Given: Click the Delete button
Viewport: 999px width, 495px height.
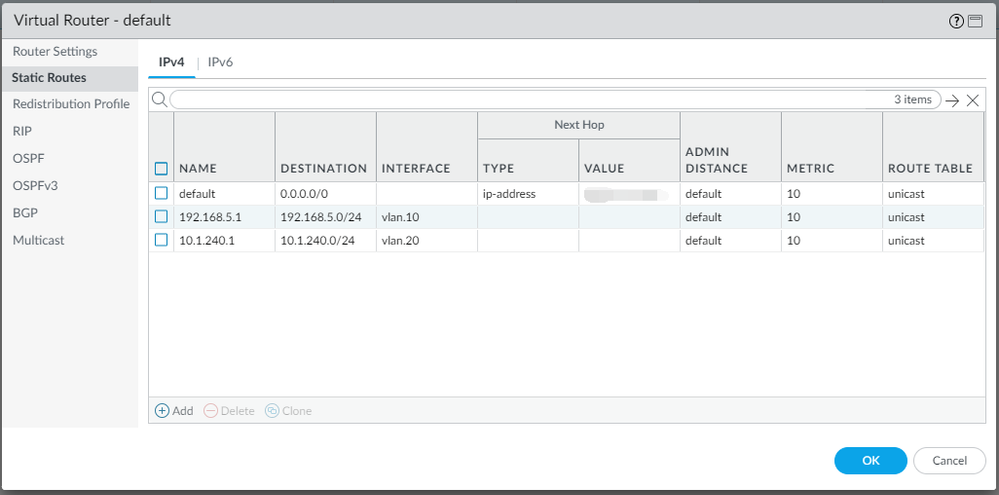Looking at the screenshot, I should tap(229, 411).
